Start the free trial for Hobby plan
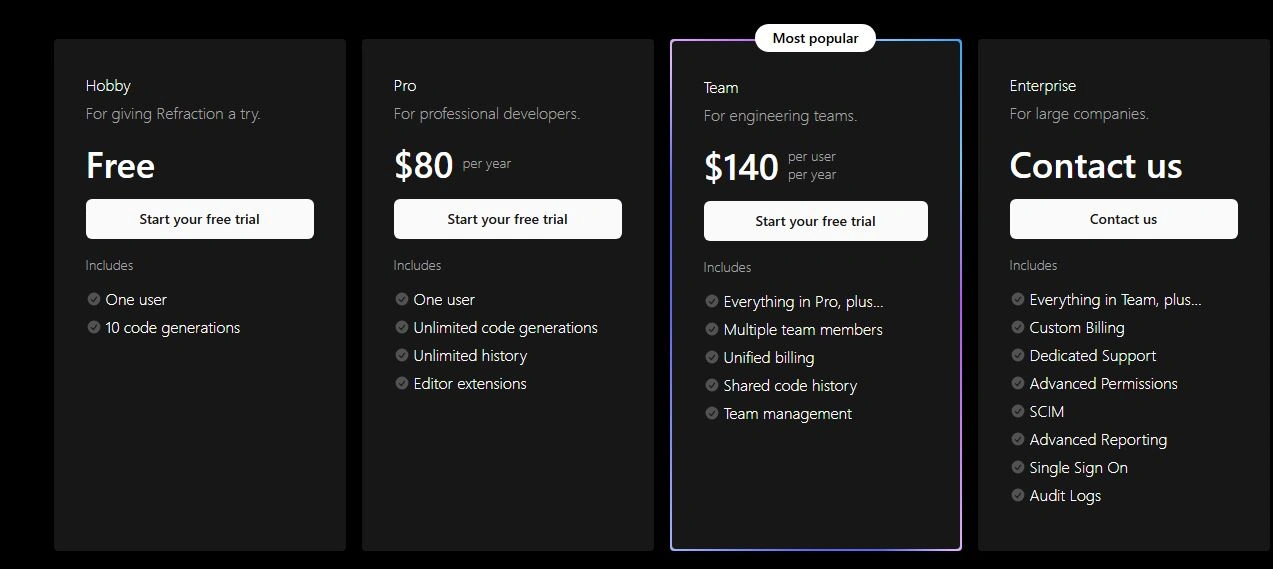 click(x=200, y=219)
